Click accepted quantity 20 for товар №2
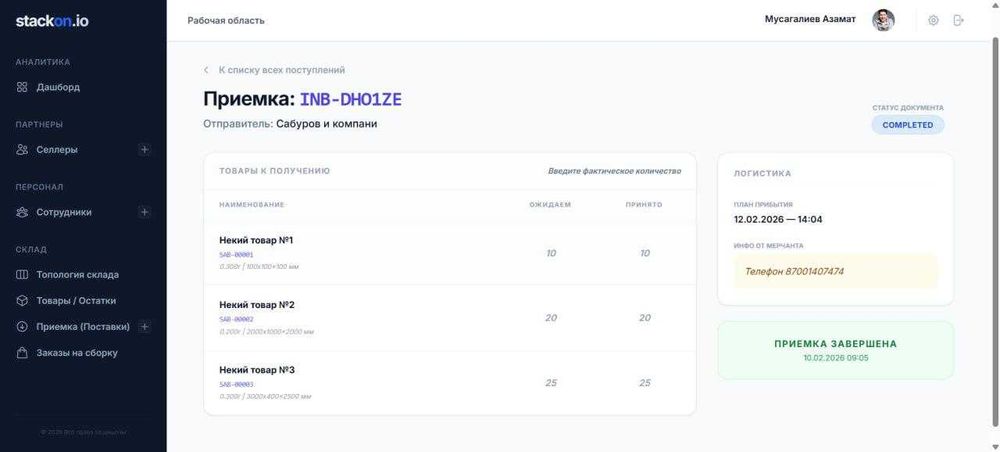This screenshot has height=452, width=1000. (x=645, y=317)
